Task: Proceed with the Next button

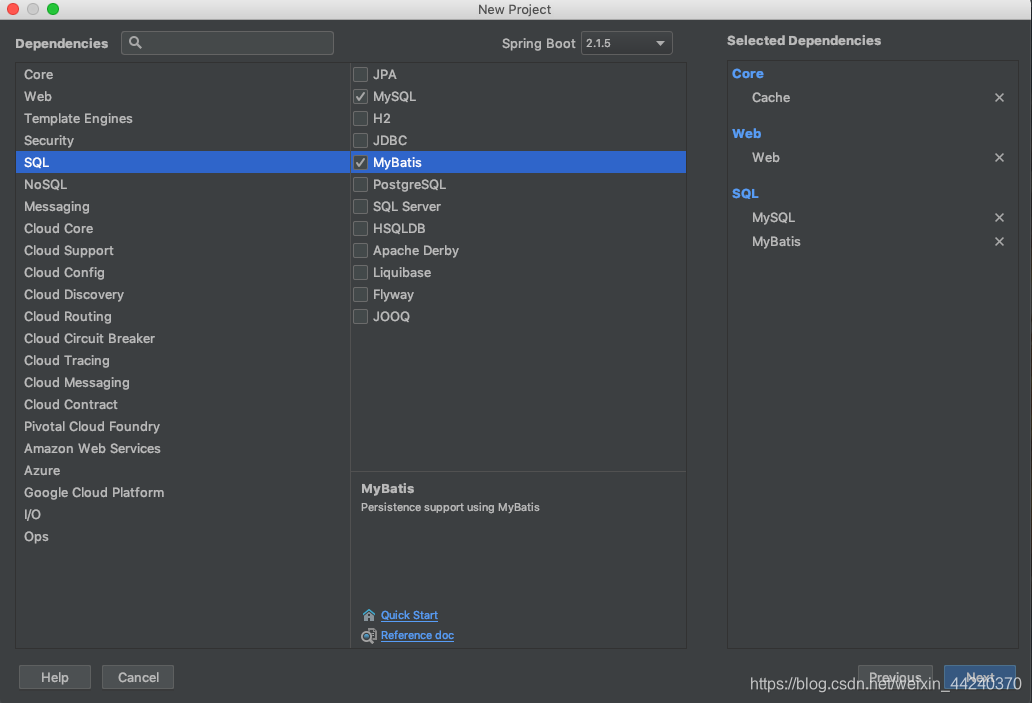Action: (x=980, y=677)
